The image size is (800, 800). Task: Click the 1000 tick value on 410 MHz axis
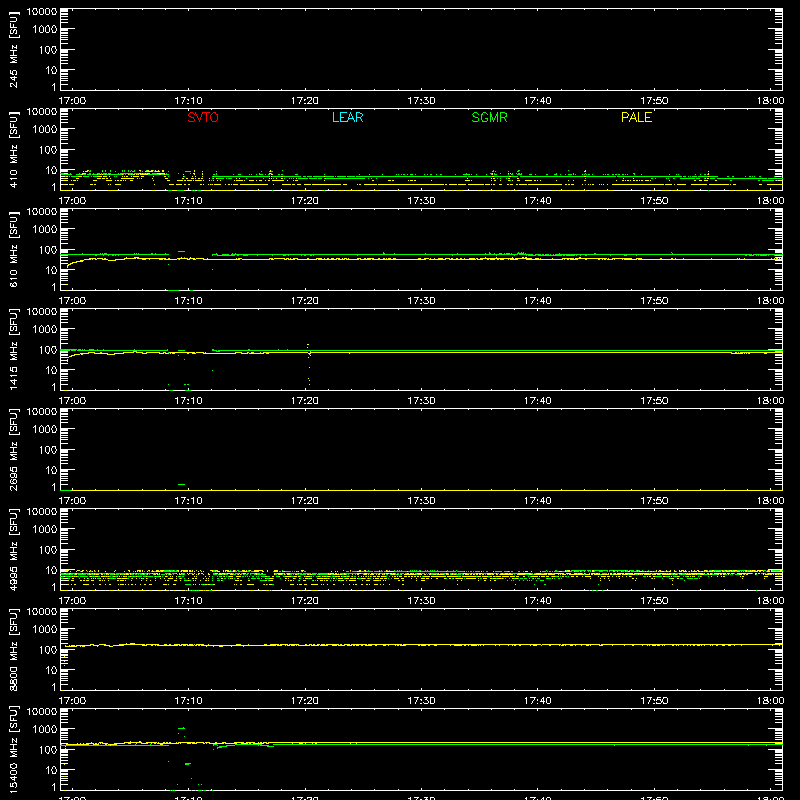pyautogui.click(x=45, y=130)
